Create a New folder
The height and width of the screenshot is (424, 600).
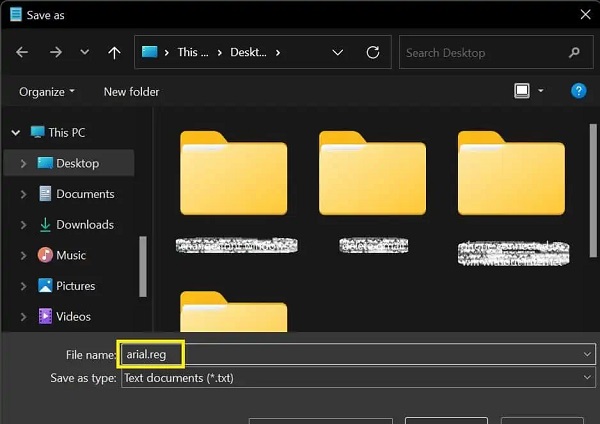[131, 92]
